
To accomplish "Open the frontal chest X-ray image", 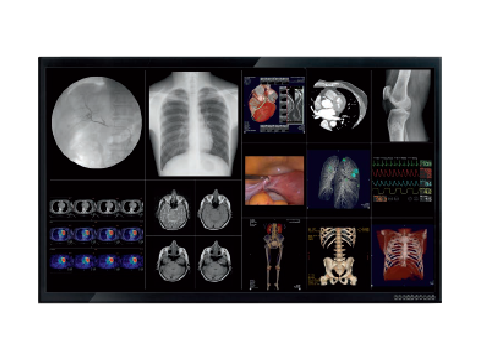I will tap(194, 124).
